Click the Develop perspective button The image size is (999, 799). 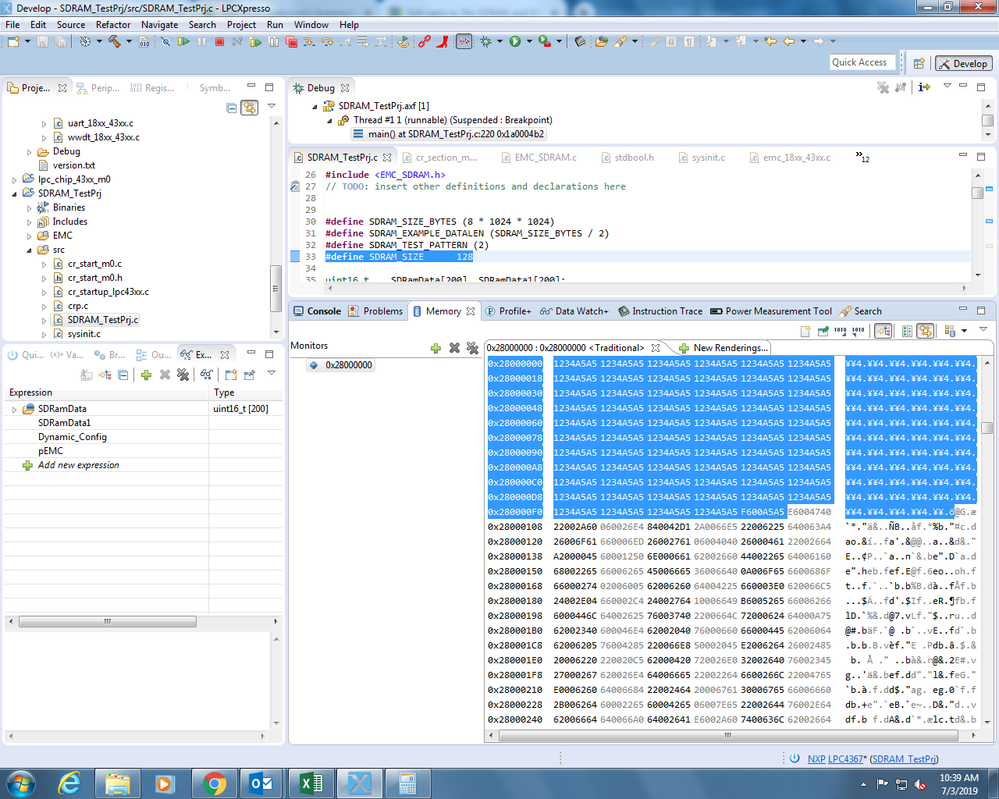[962, 63]
